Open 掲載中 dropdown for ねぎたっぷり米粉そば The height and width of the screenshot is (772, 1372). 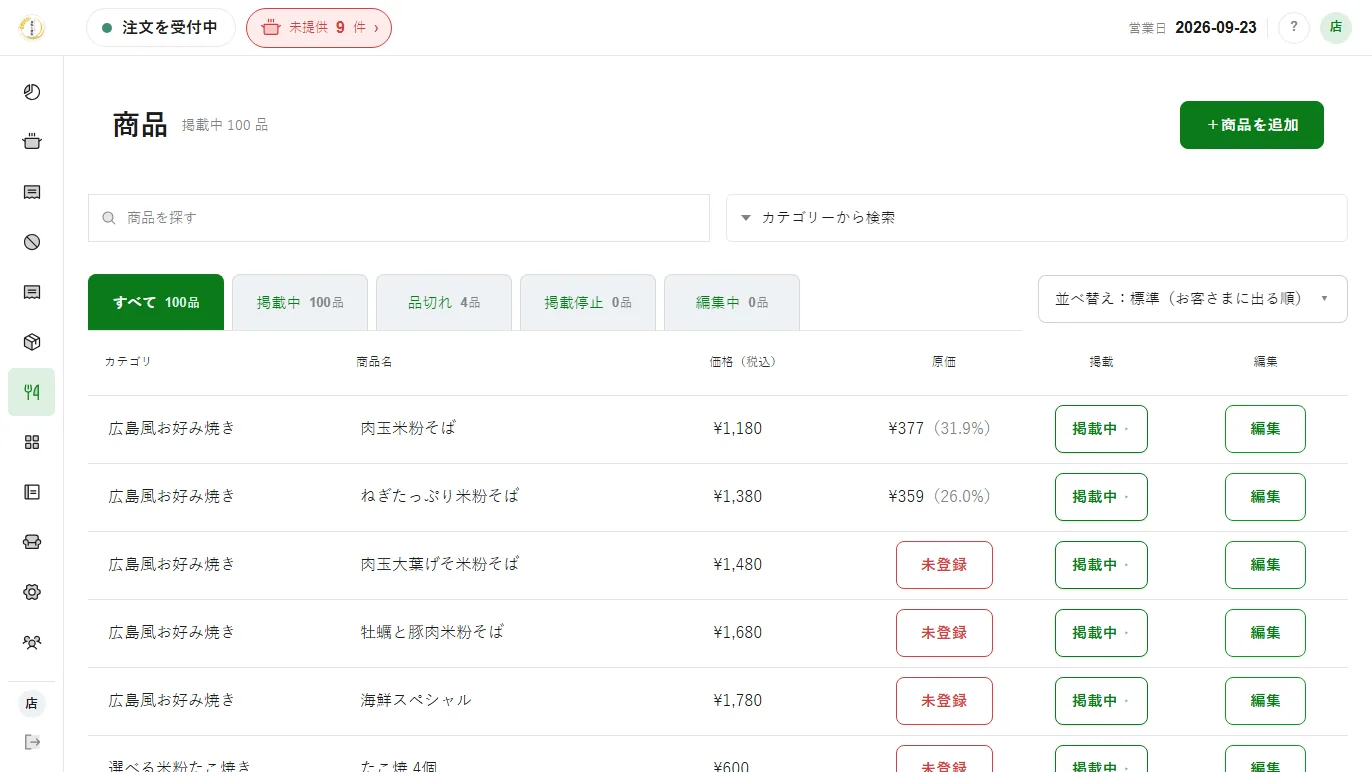[1101, 497]
